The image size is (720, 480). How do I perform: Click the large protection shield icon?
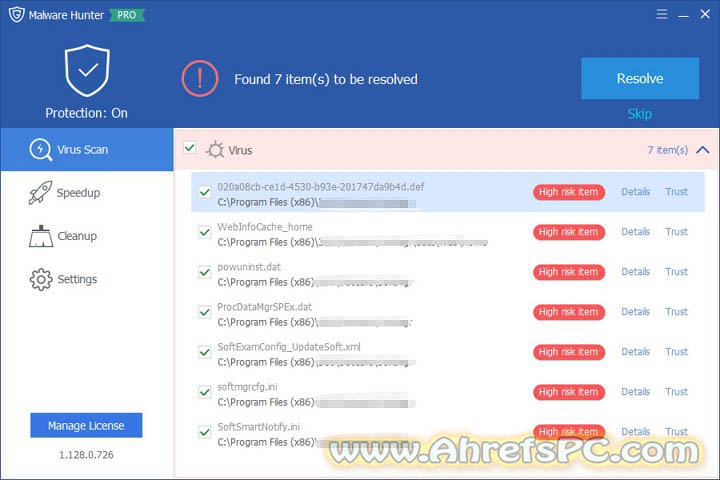pos(87,70)
